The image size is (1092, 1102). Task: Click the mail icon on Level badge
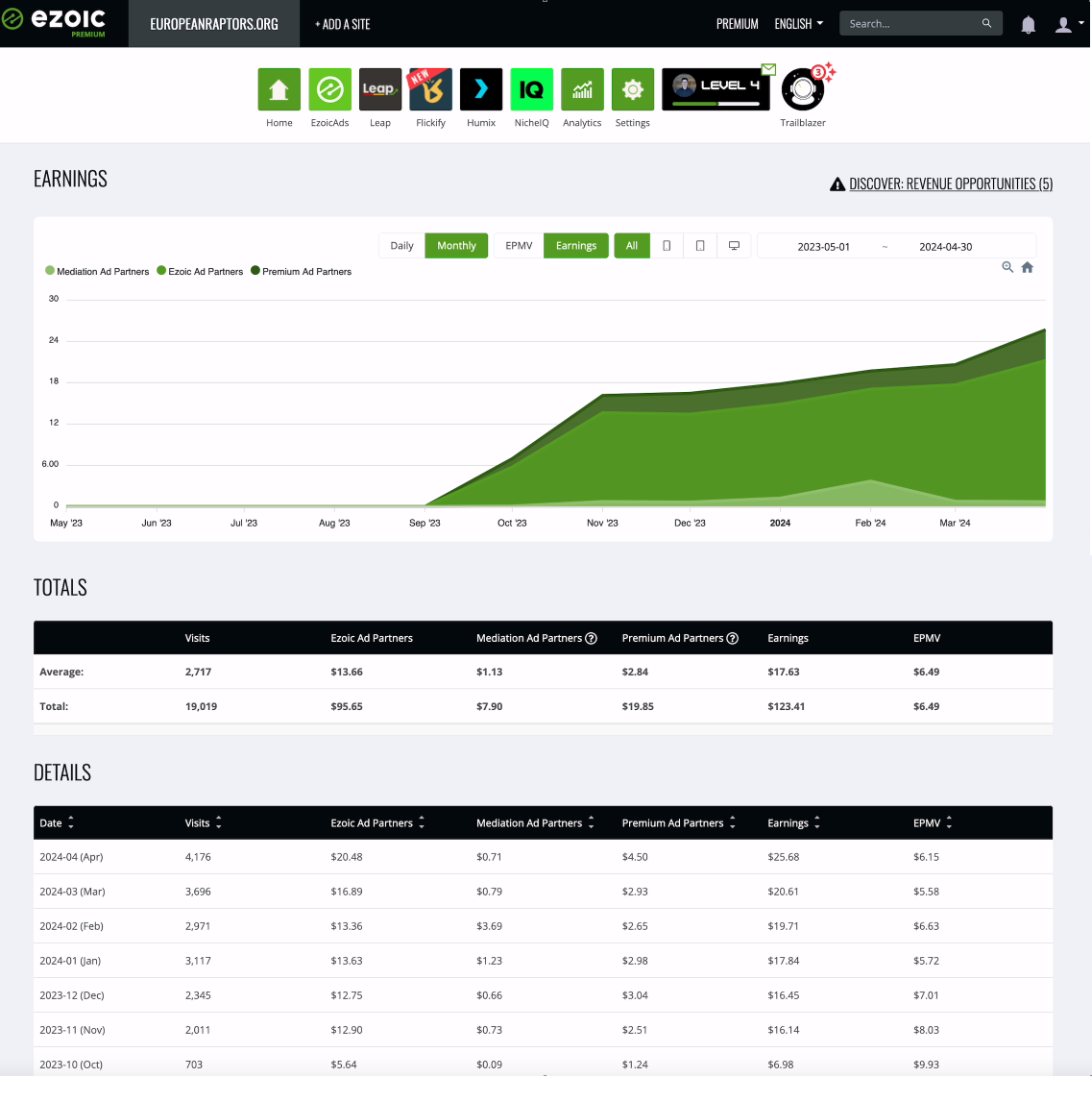[x=768, y=69]
